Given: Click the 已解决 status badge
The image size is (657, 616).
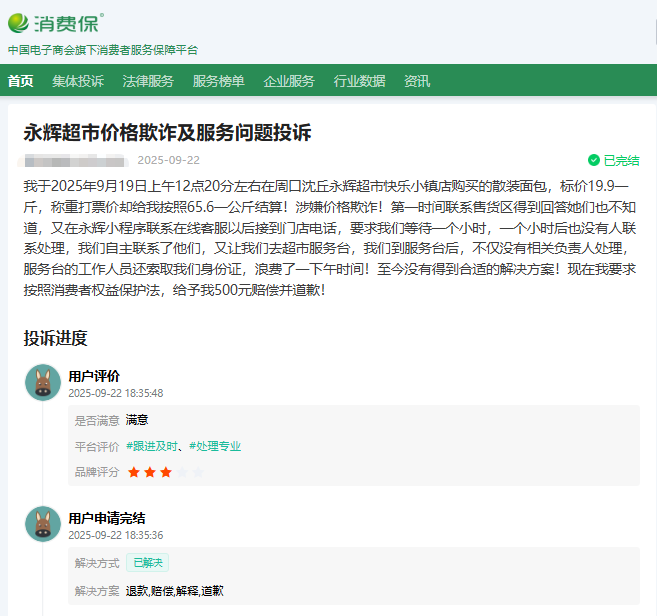Looking at the screenshot, I should (147, 563).
